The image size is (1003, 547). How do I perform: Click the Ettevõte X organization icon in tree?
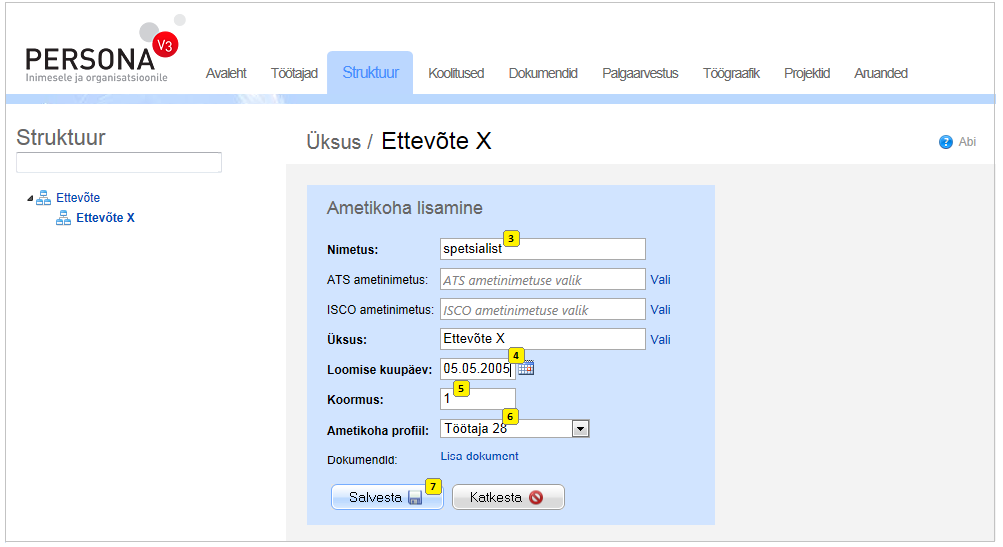(64, 218)
